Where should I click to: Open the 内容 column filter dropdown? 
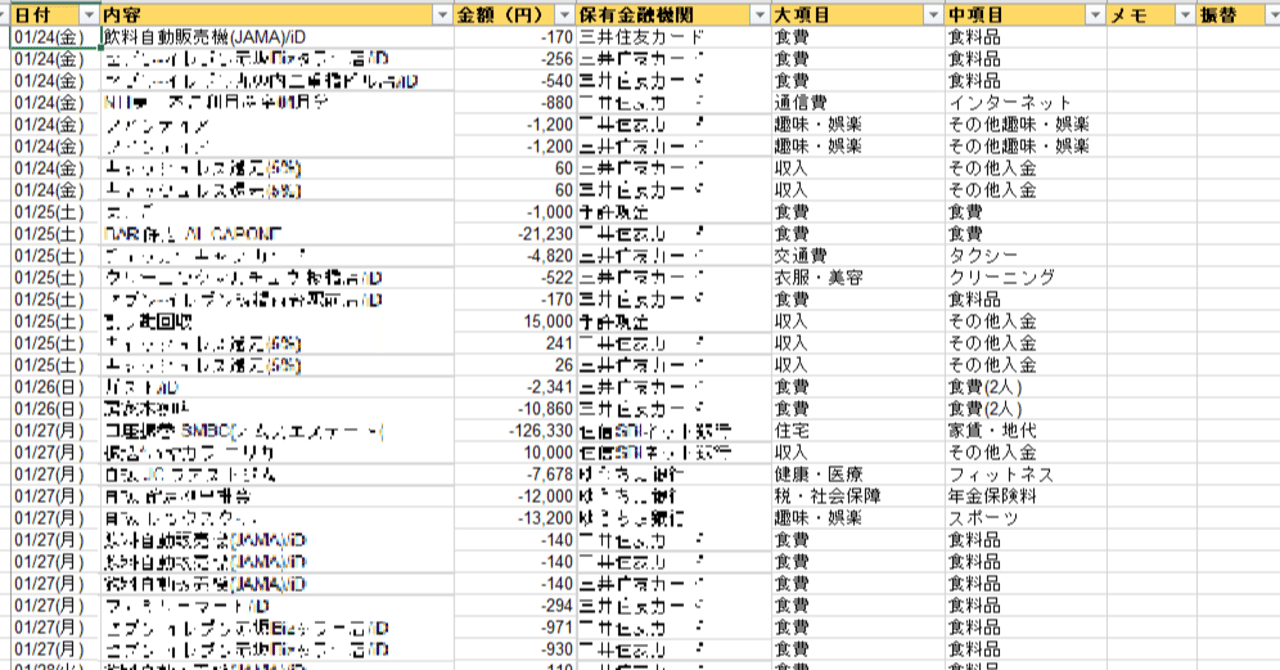click(442, 16)
